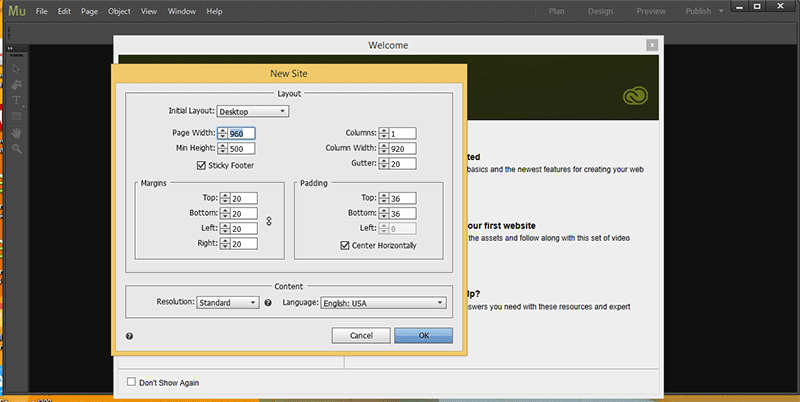This screenshot has height=402, width=800.
Task: Select the Zoom magnifier tool
Action: point(17,148)
